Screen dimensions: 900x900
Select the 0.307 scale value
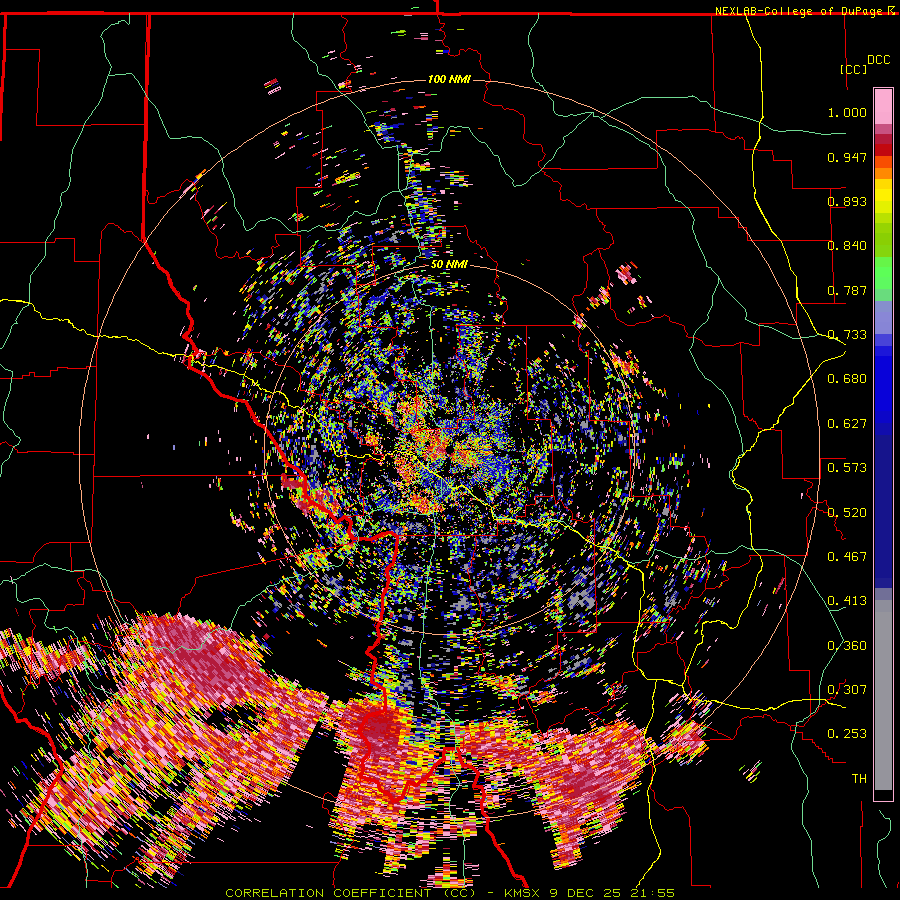pos(847,689)
